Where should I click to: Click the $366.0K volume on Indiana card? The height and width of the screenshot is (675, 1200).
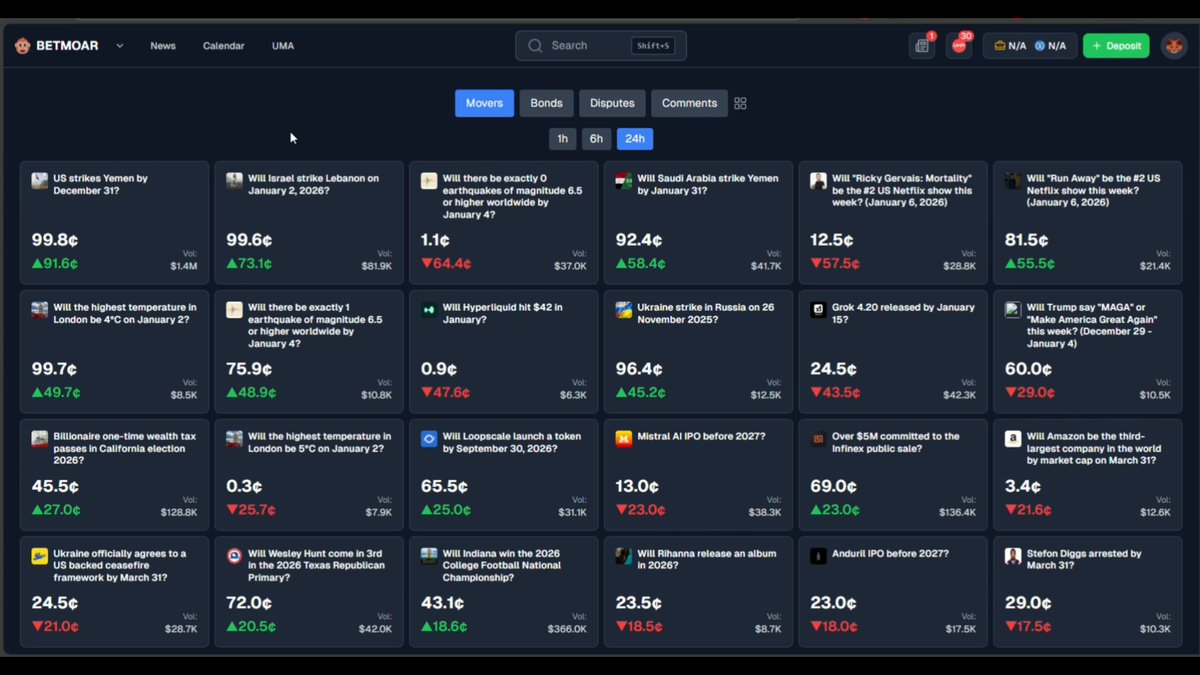point(567,629)
